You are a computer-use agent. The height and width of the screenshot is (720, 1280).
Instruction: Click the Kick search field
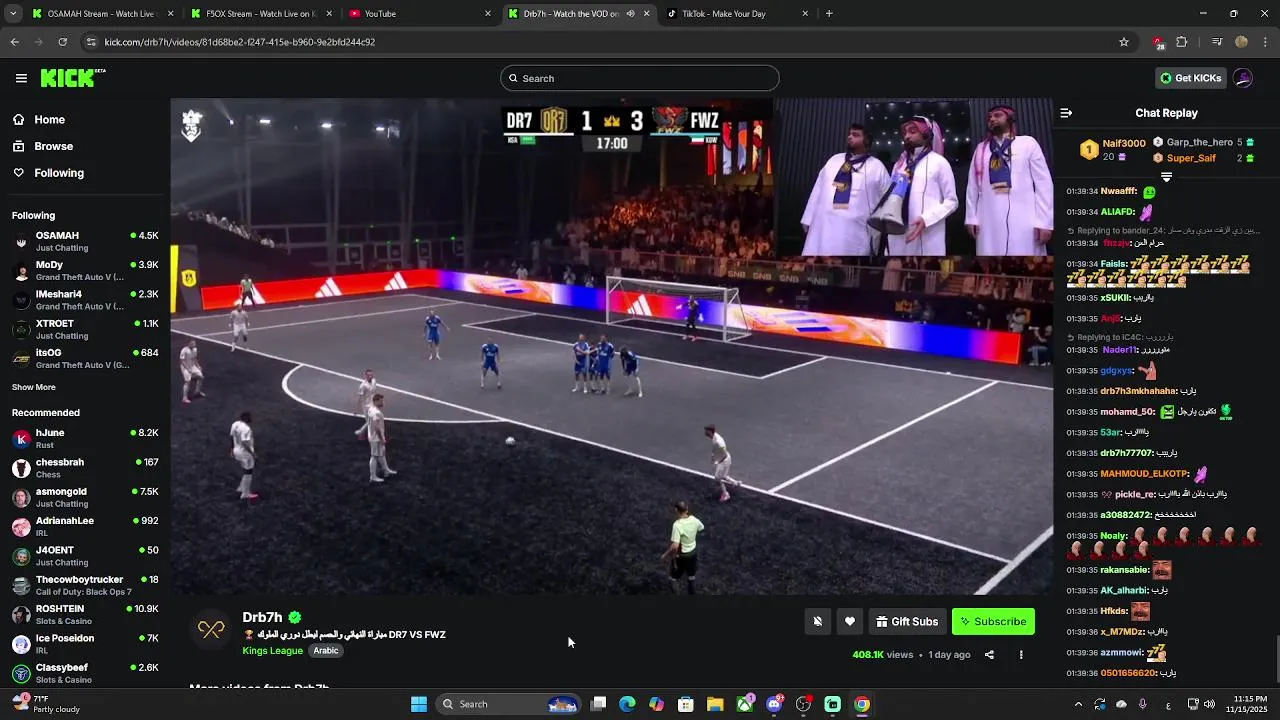tap(640, 78)
